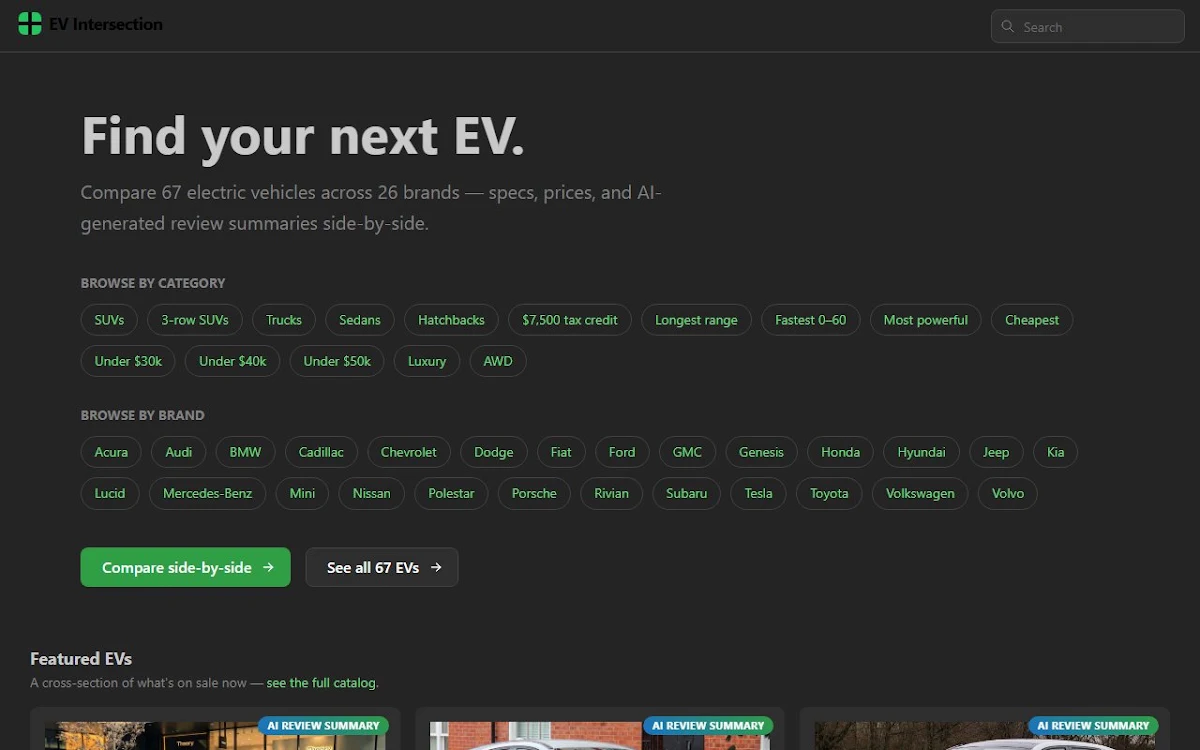
Task: Select the Genesis brand chip
Action: [x=761, y=452]
